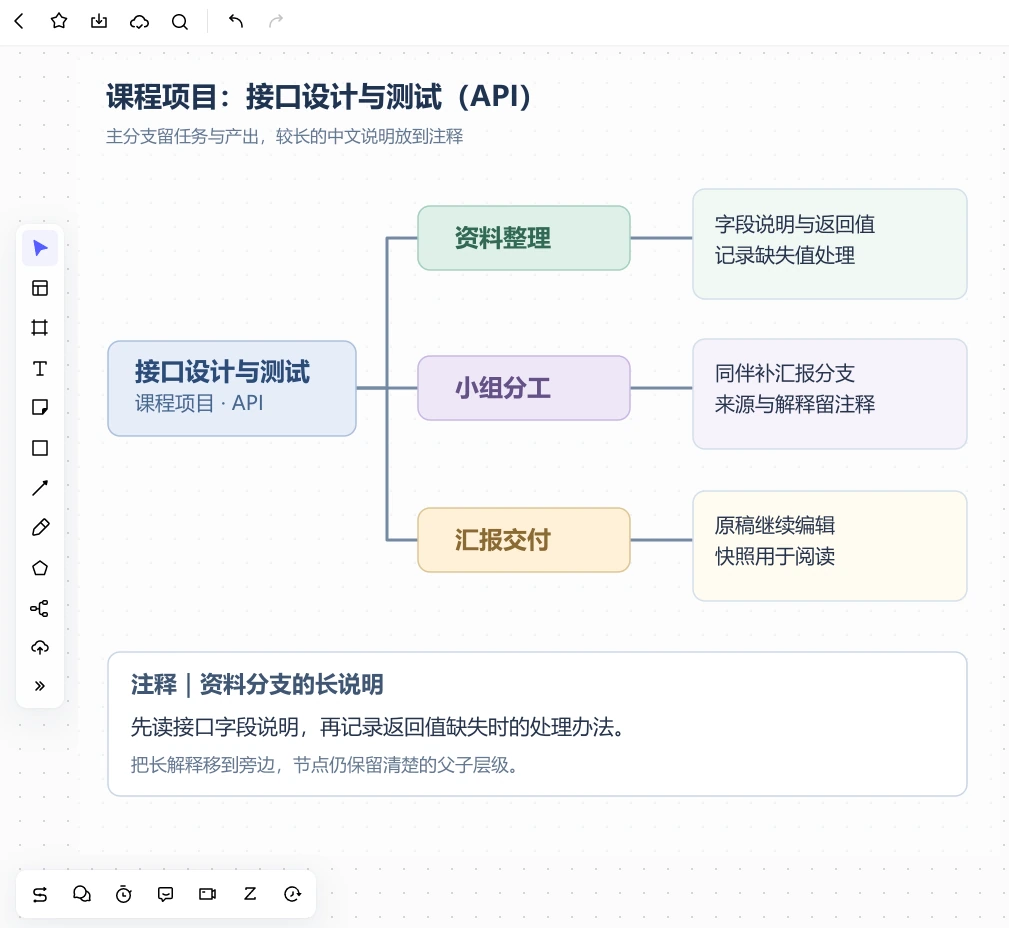Click the root node subtitle 课程项目 · API

pos(199,404)
